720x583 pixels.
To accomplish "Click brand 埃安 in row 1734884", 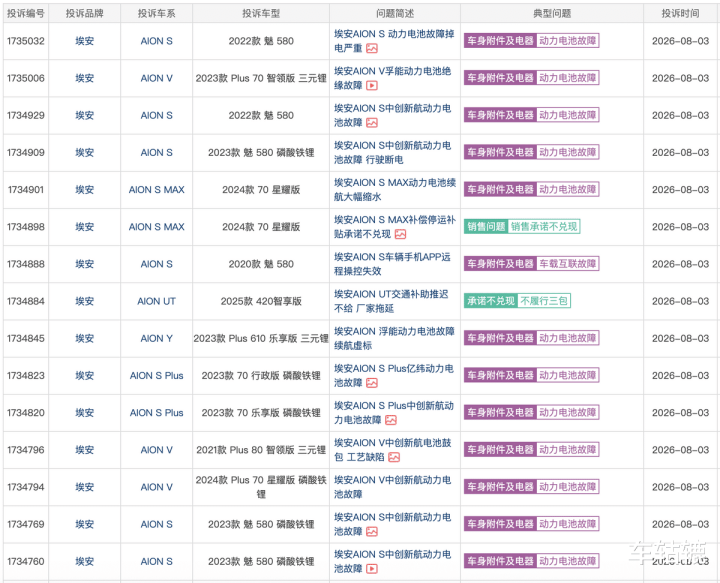I will click(84, 301).
